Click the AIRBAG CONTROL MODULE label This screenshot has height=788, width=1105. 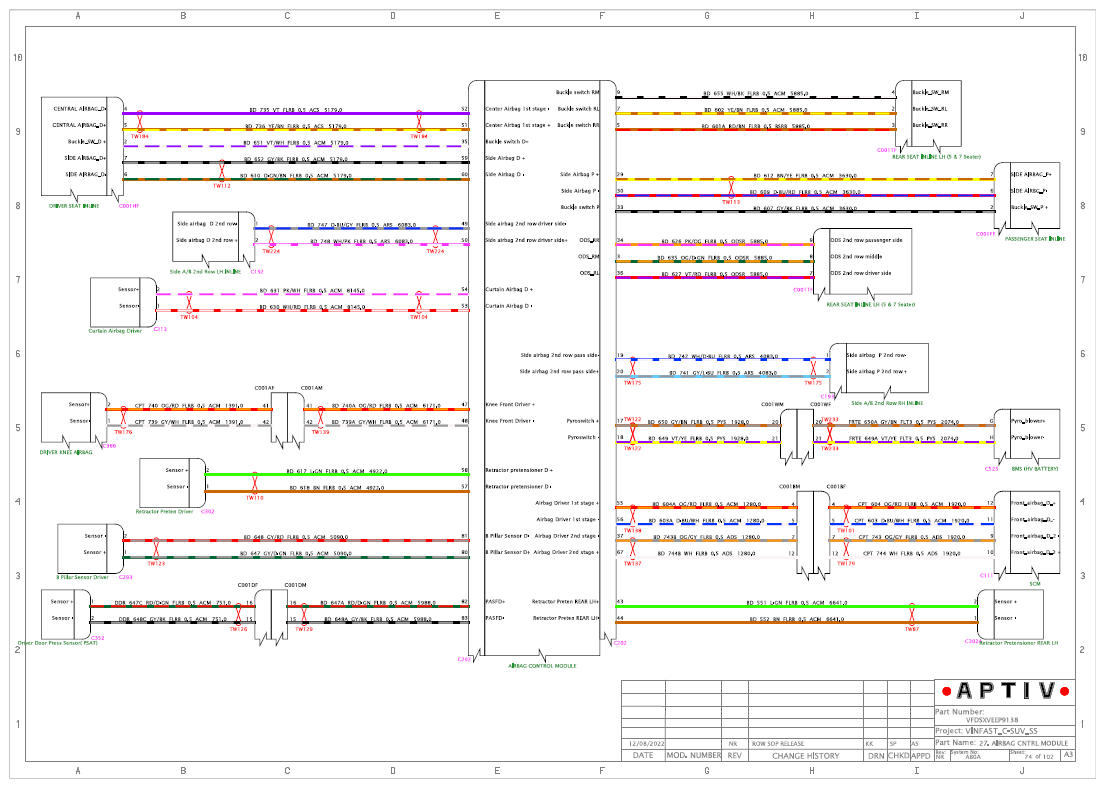point(542,665)
